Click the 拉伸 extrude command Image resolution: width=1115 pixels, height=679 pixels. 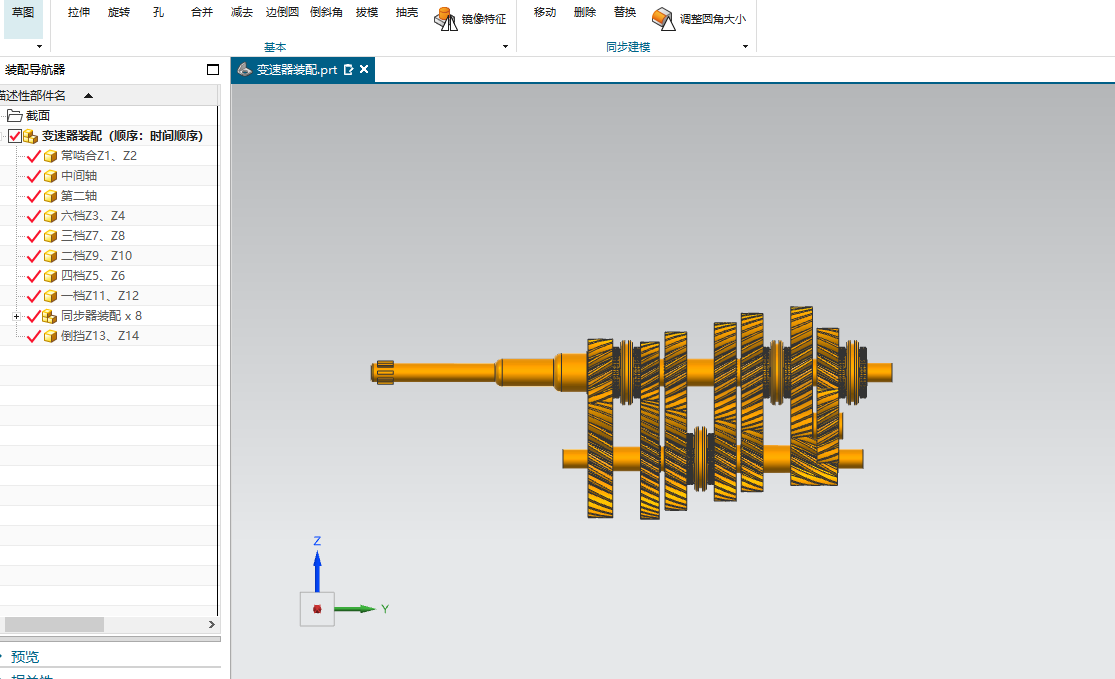tap(79, 12)
